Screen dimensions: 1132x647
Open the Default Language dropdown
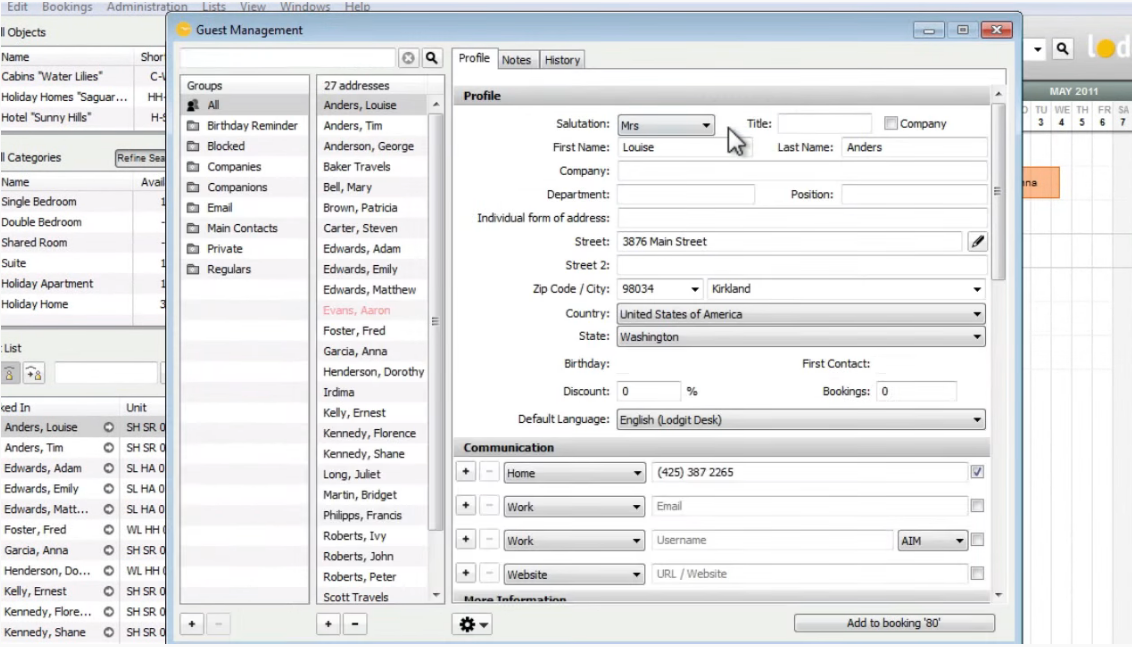coord(800,420)
